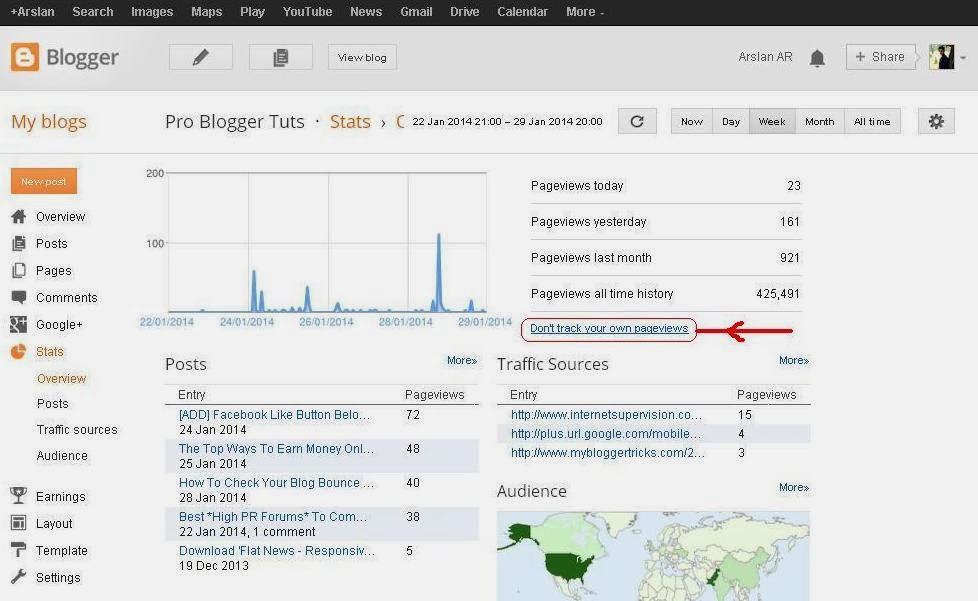Click the Blogger logo icon
The image size is (978, 601).
pyautogui.click(x=25, y=57)
